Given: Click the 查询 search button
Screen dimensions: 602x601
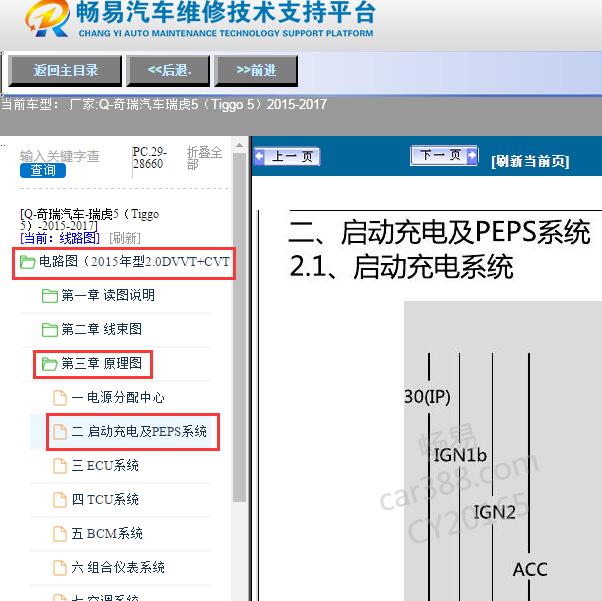Looking at the screenshot, I should (x=43, y=170).
